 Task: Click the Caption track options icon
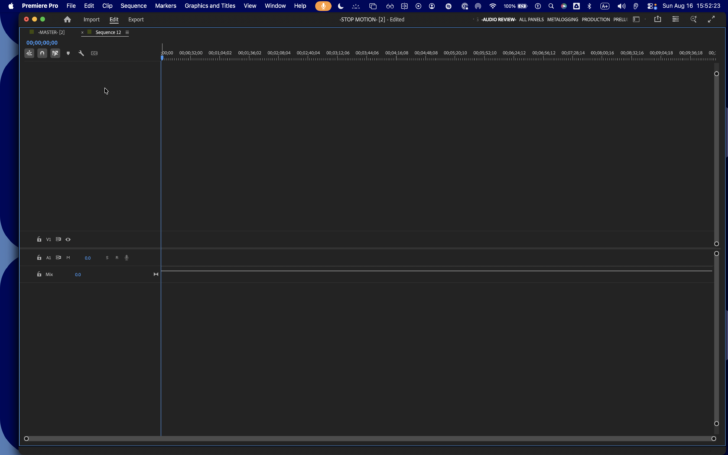pos(94,53)
